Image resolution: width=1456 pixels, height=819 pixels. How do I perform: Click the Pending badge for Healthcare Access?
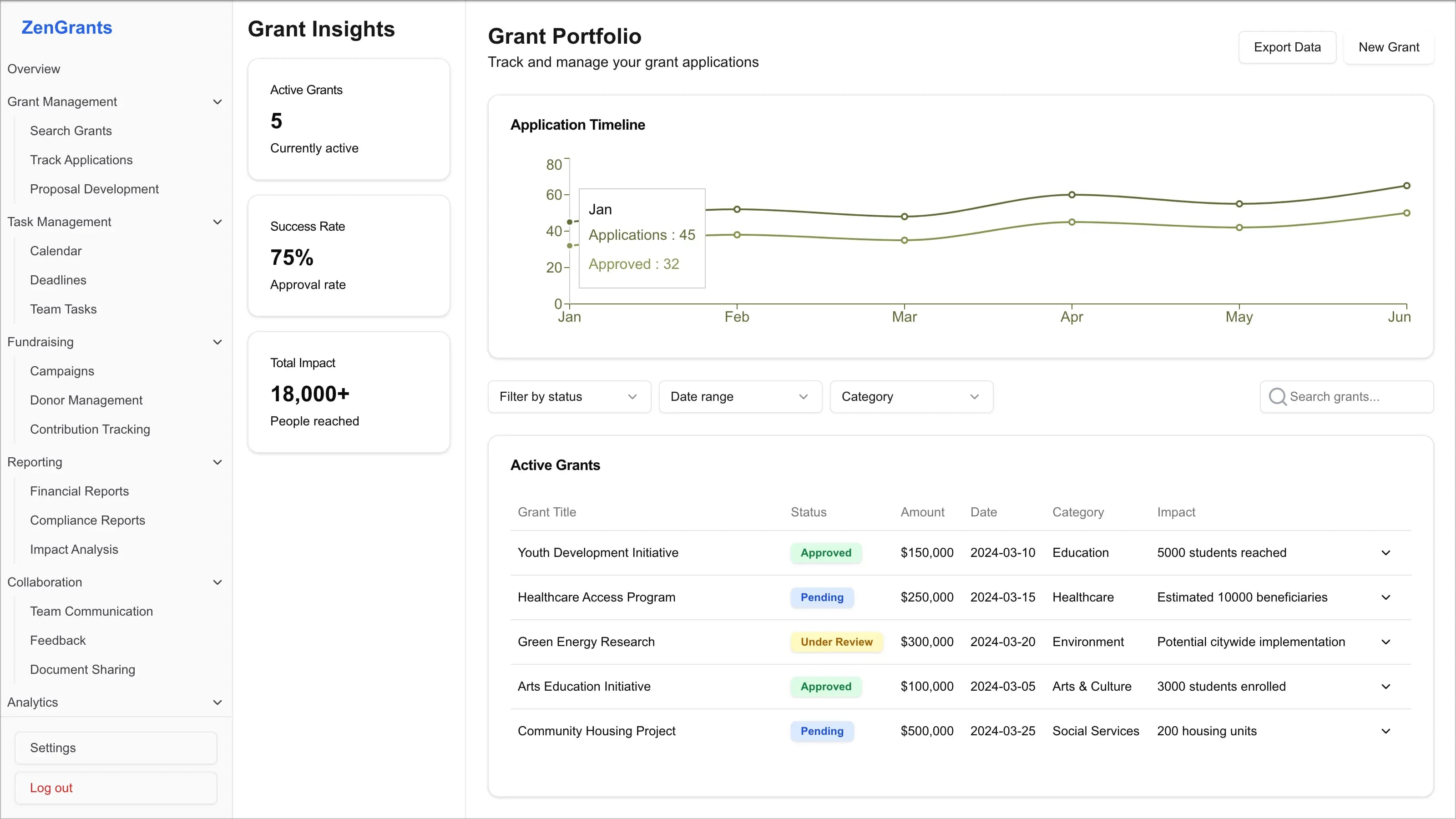[822, 597]
